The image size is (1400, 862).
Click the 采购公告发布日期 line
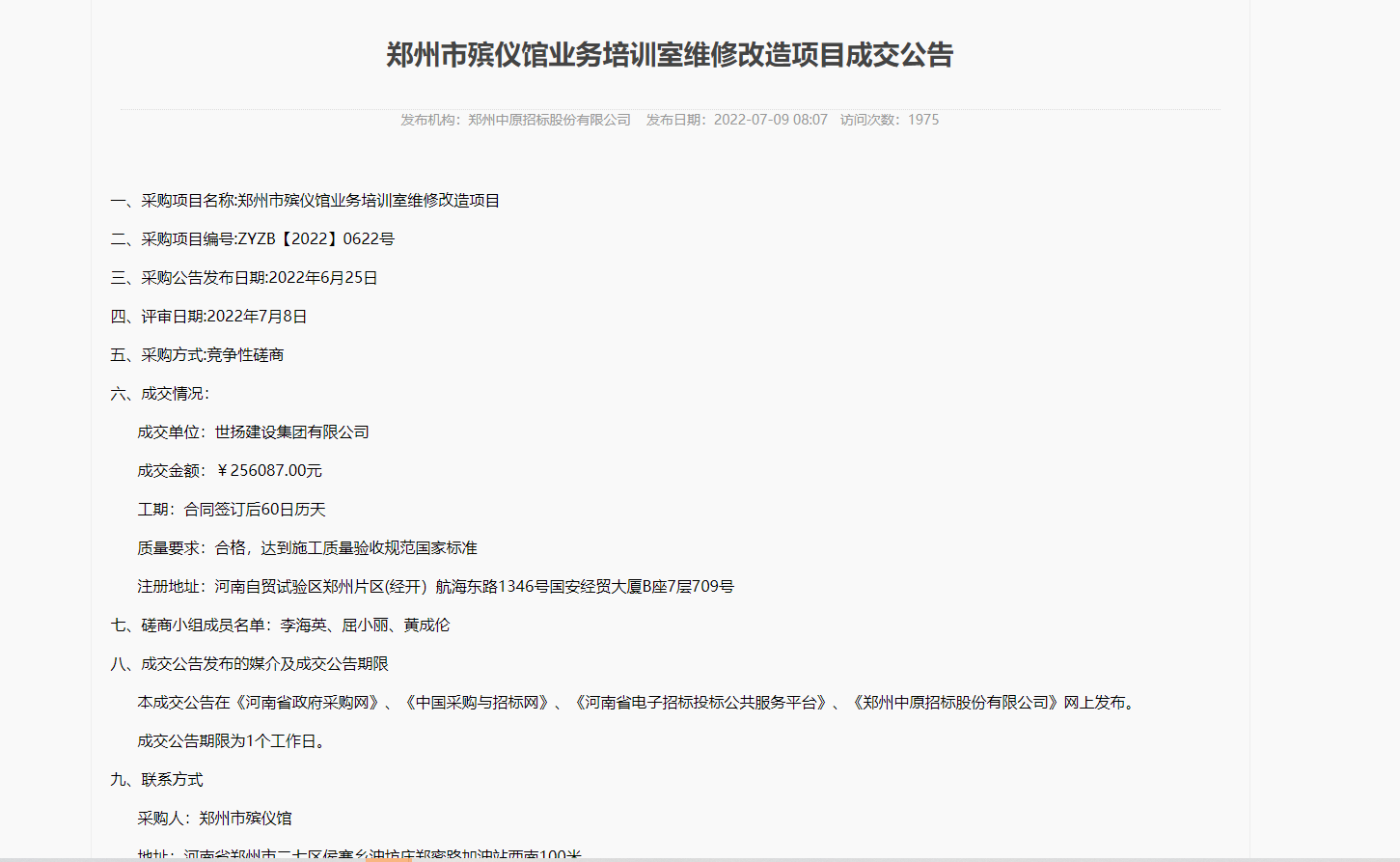(x=245, y=277)
